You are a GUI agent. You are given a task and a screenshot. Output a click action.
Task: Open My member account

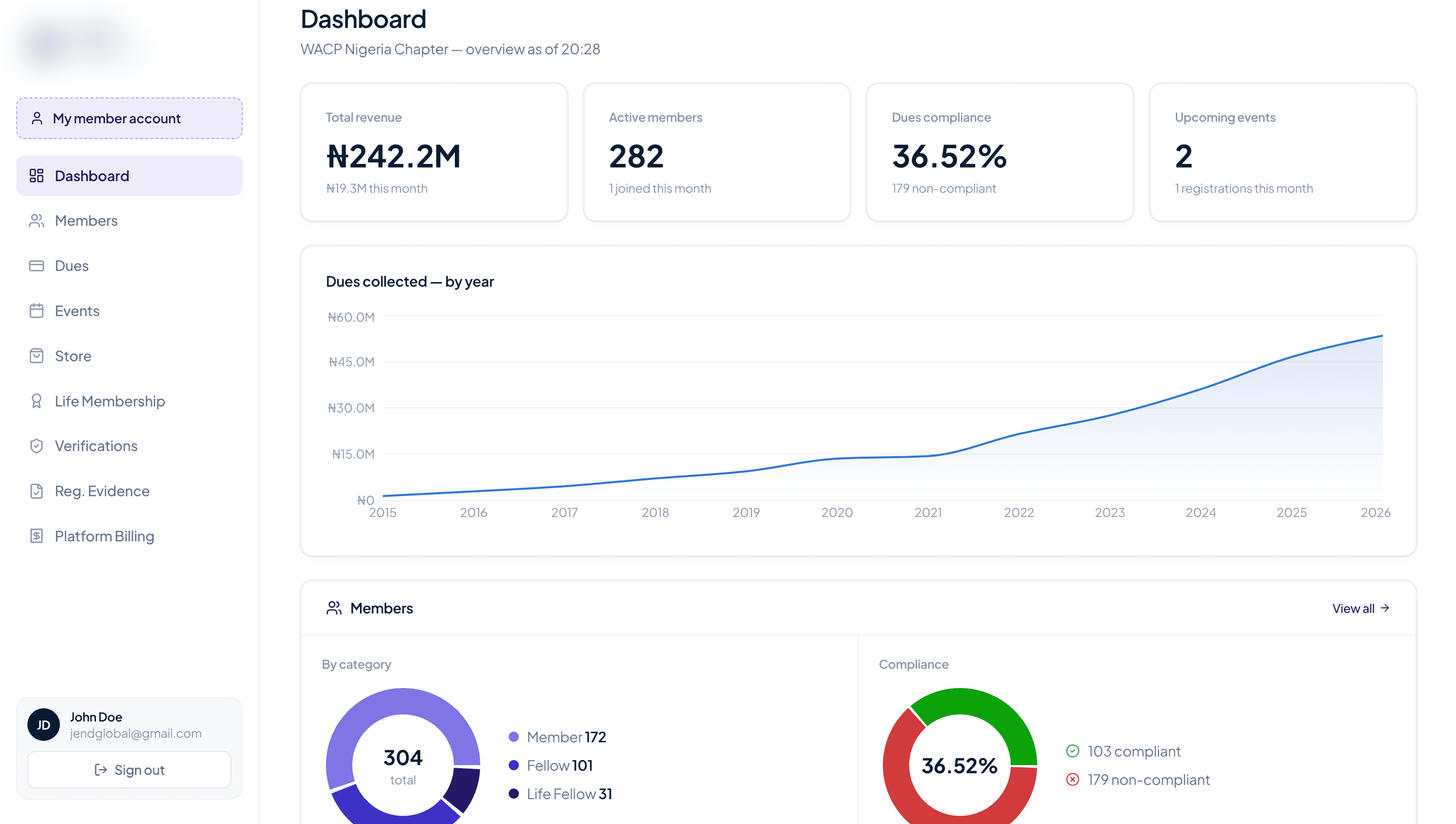click(x=129, y=118)
